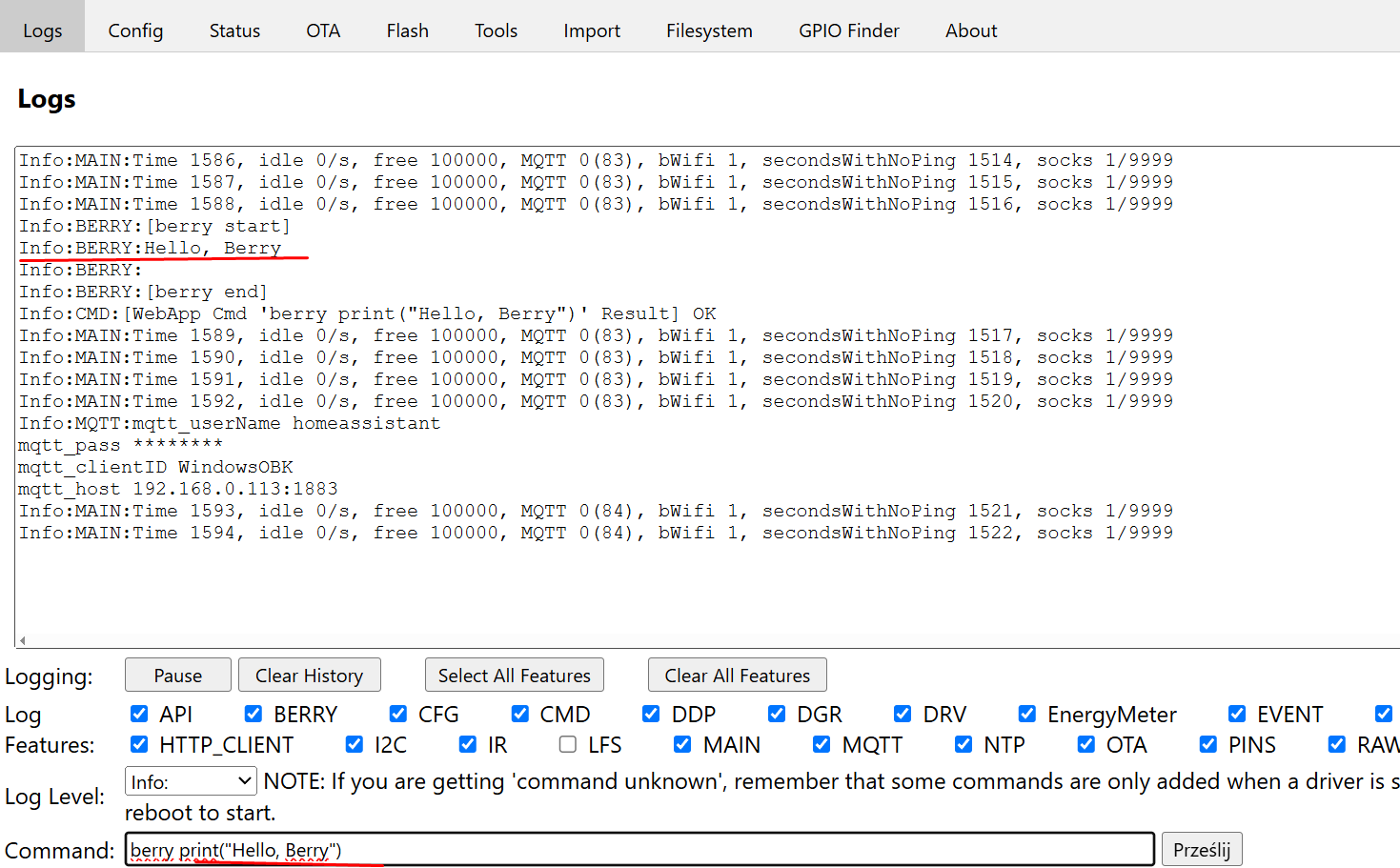Viewport: 1400px width, 868px height.
Task: Switch to the Tools tab
Action: (x=496, y=30)
